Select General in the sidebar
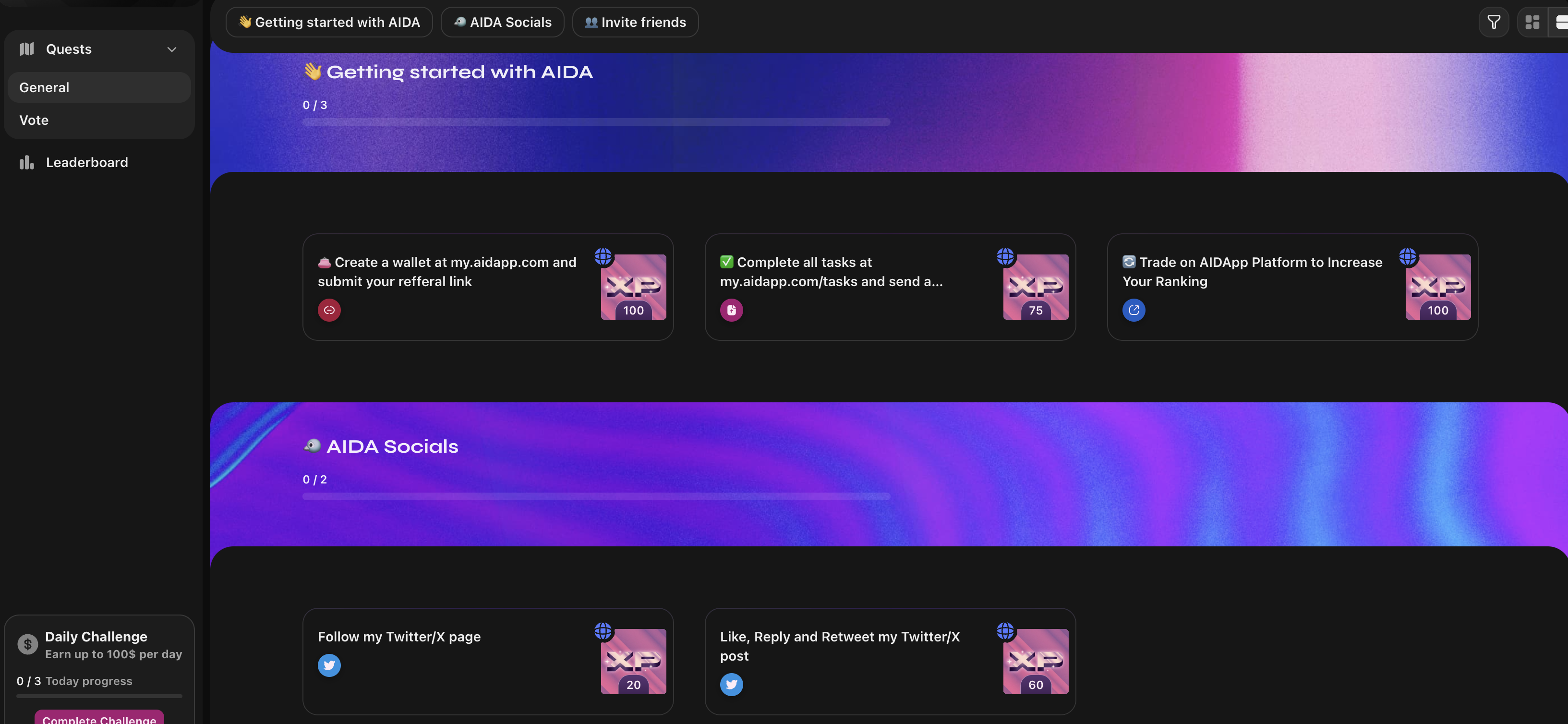The width and height of the screenshot is (1568, 724). tap(99, 87)
